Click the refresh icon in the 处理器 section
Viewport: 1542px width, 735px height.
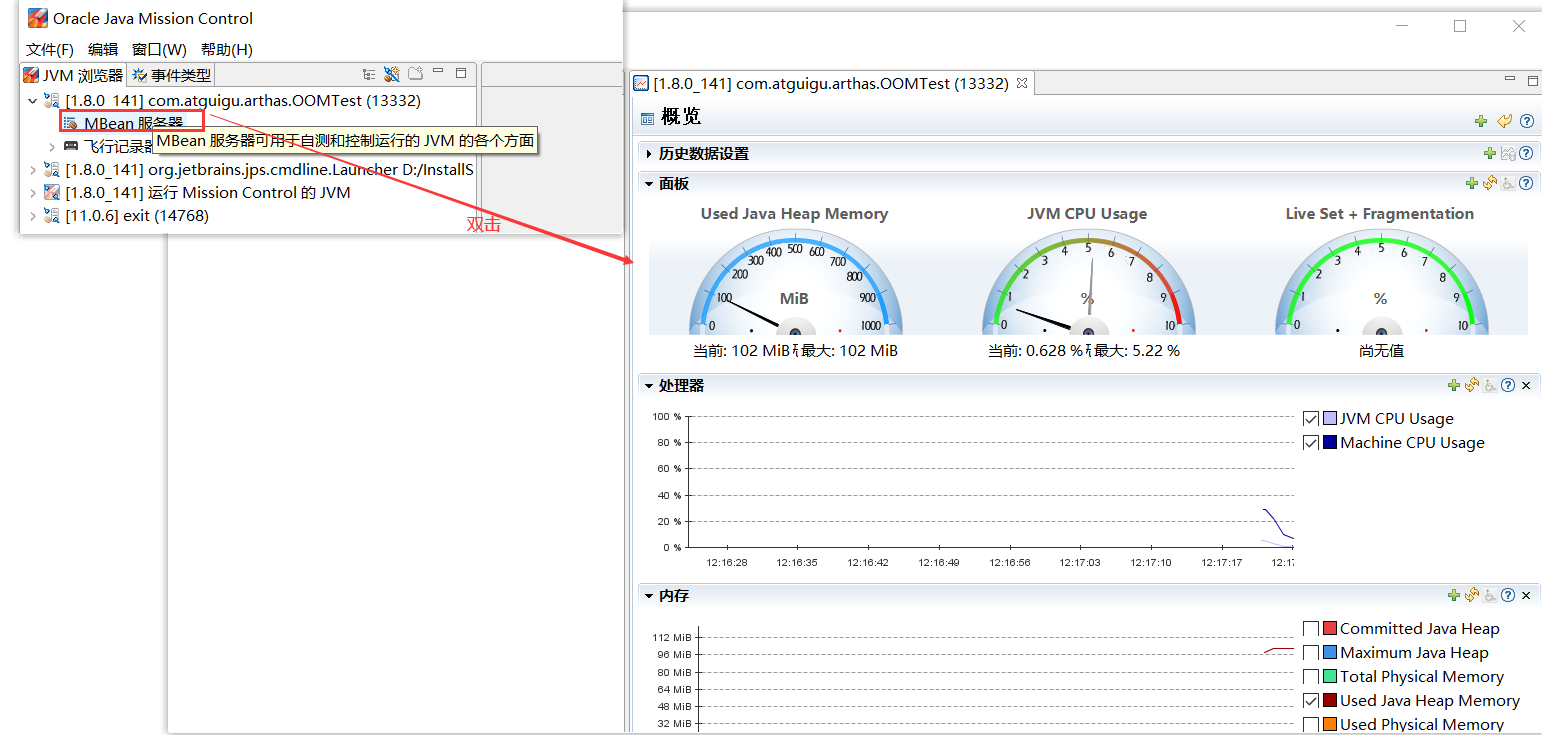tap(1472, 385)
